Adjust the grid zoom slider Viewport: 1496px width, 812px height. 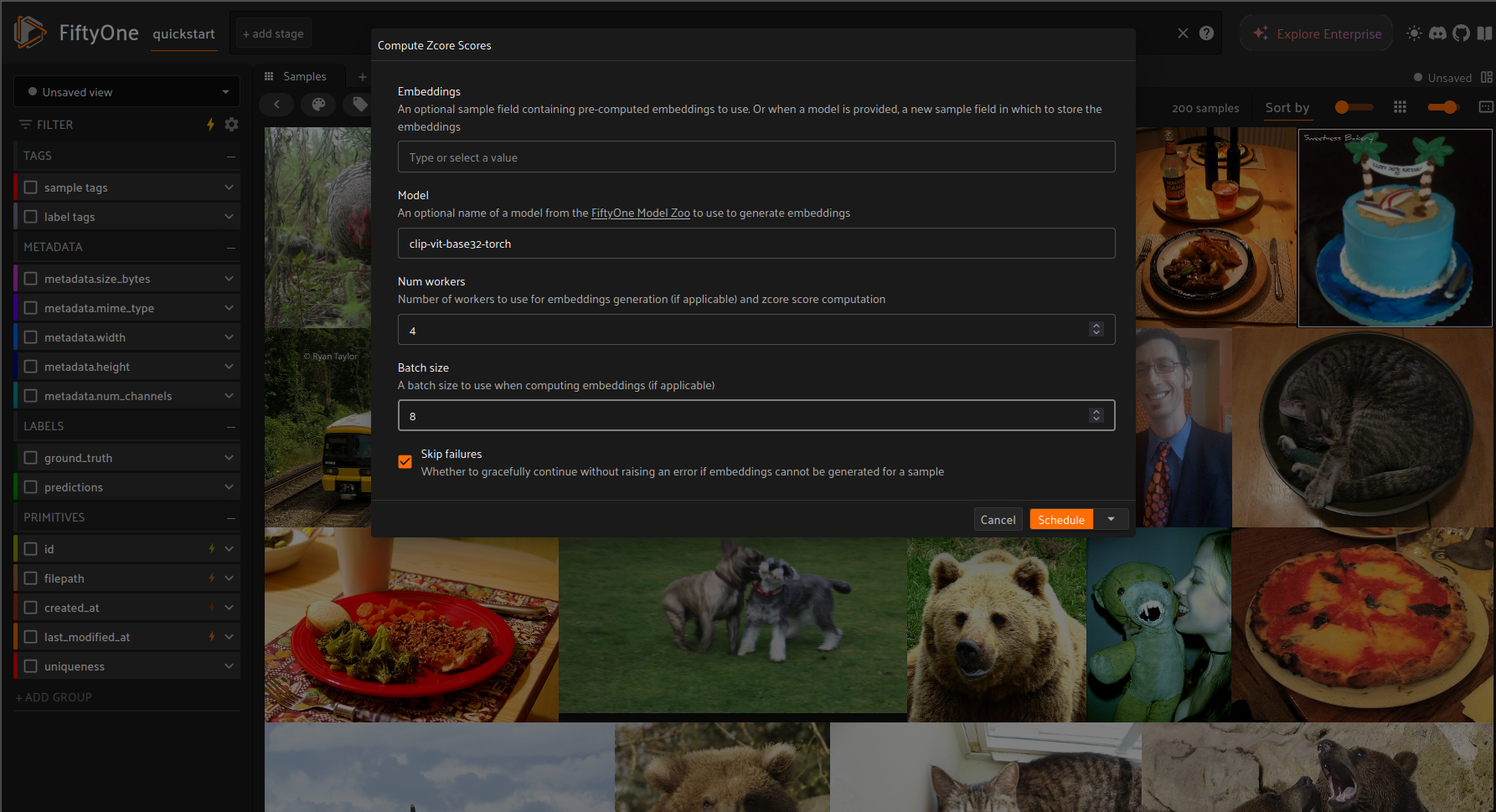(1442, 107)
